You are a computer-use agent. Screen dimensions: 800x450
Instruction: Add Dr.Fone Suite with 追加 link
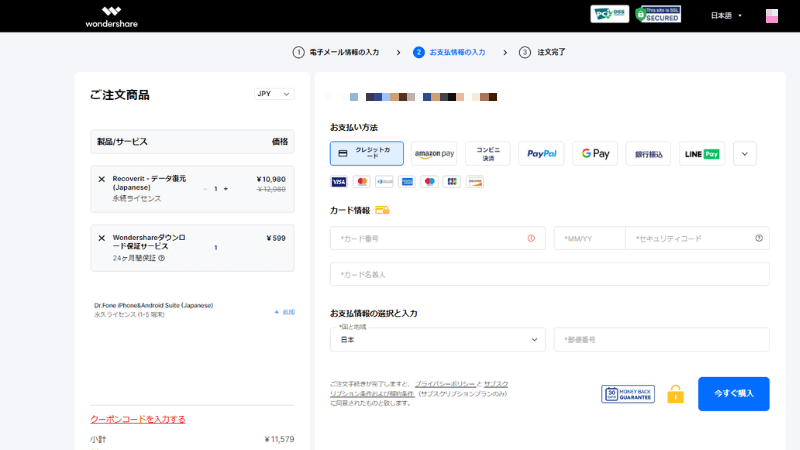pos(285,312)
